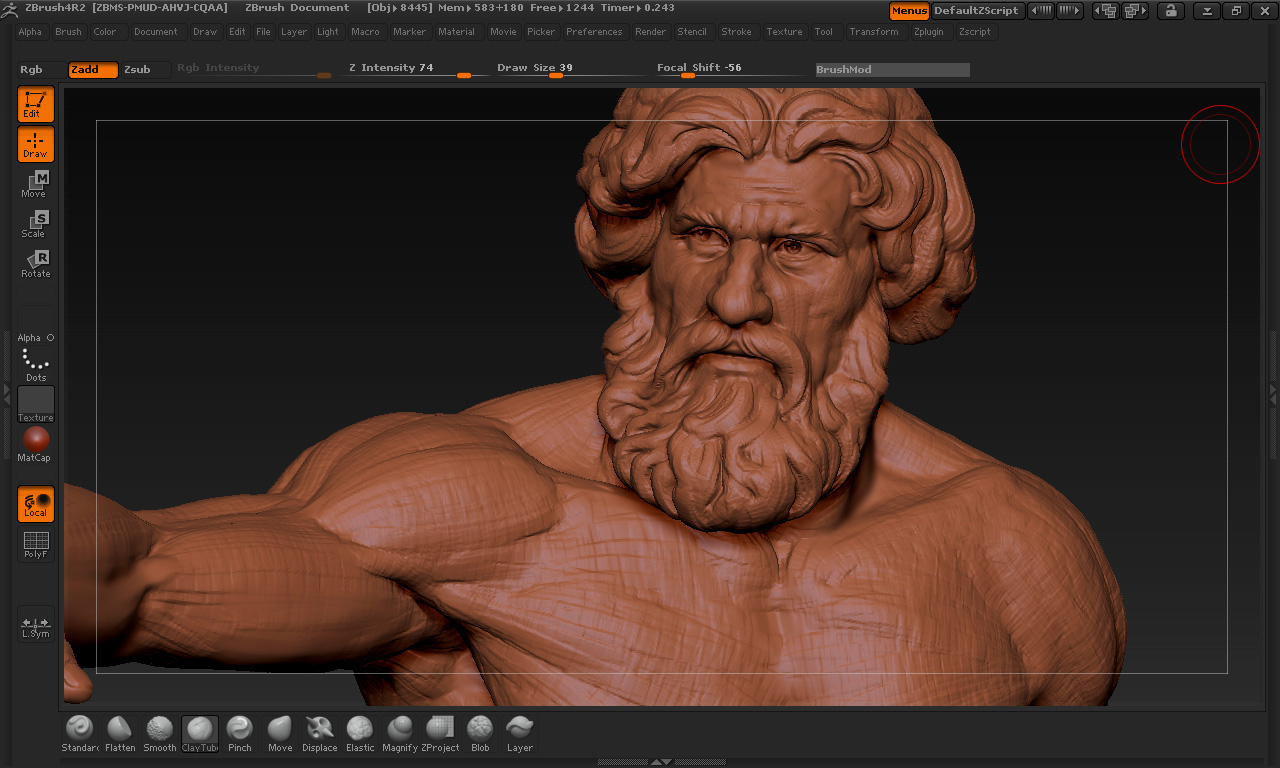
Task: Select the Blob brush
Action: click(x=480, y=734)
